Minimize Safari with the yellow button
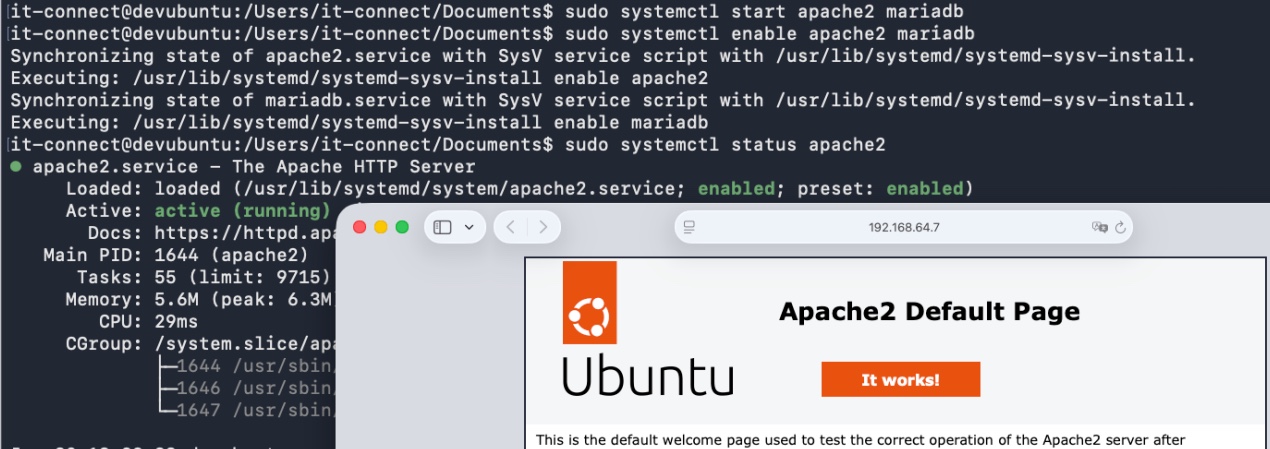Screen dimensions: 1270x449 381,227
